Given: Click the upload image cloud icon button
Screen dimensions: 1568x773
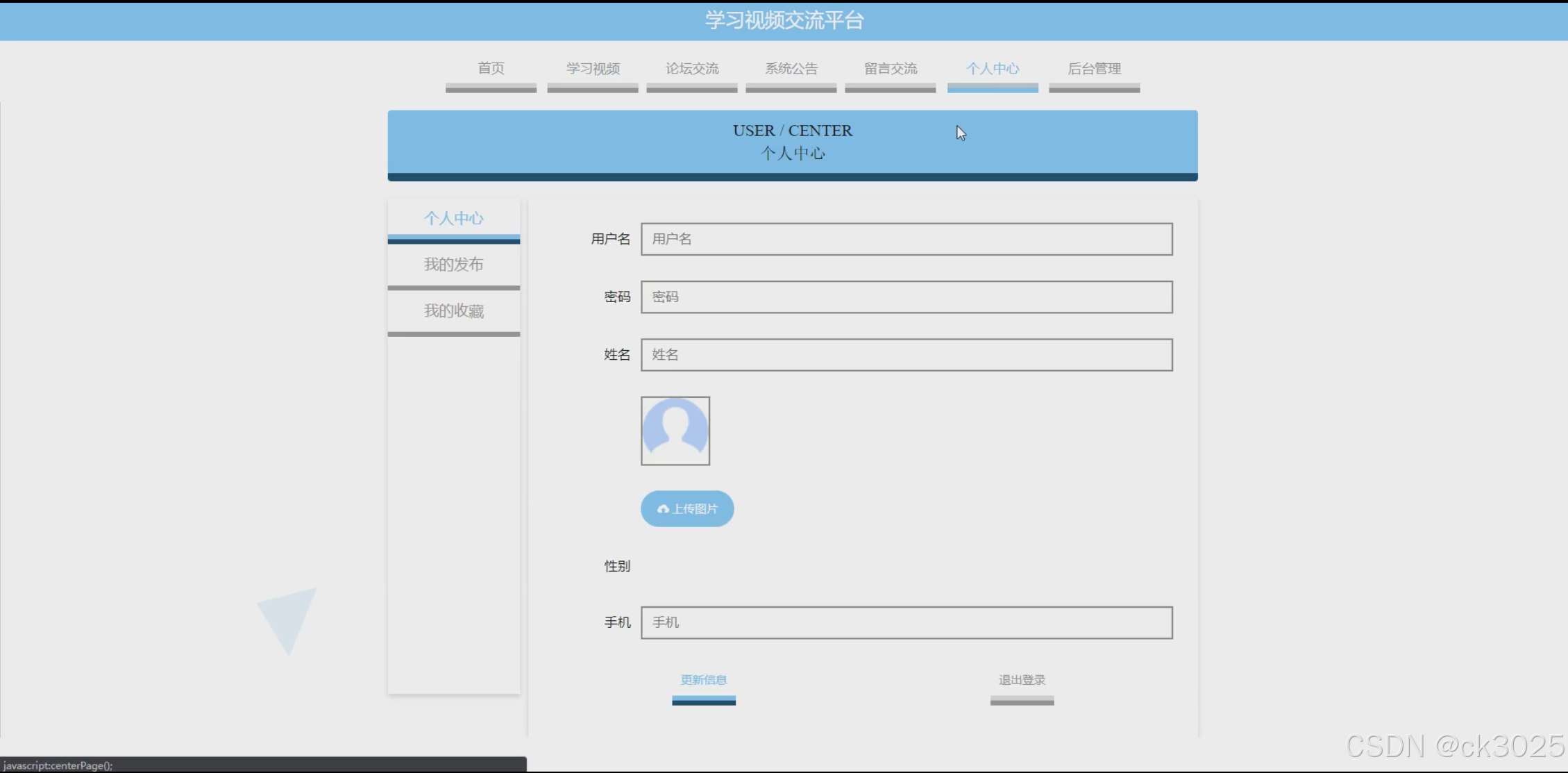Looking at the screenshot, I should [x=686, y=509].
